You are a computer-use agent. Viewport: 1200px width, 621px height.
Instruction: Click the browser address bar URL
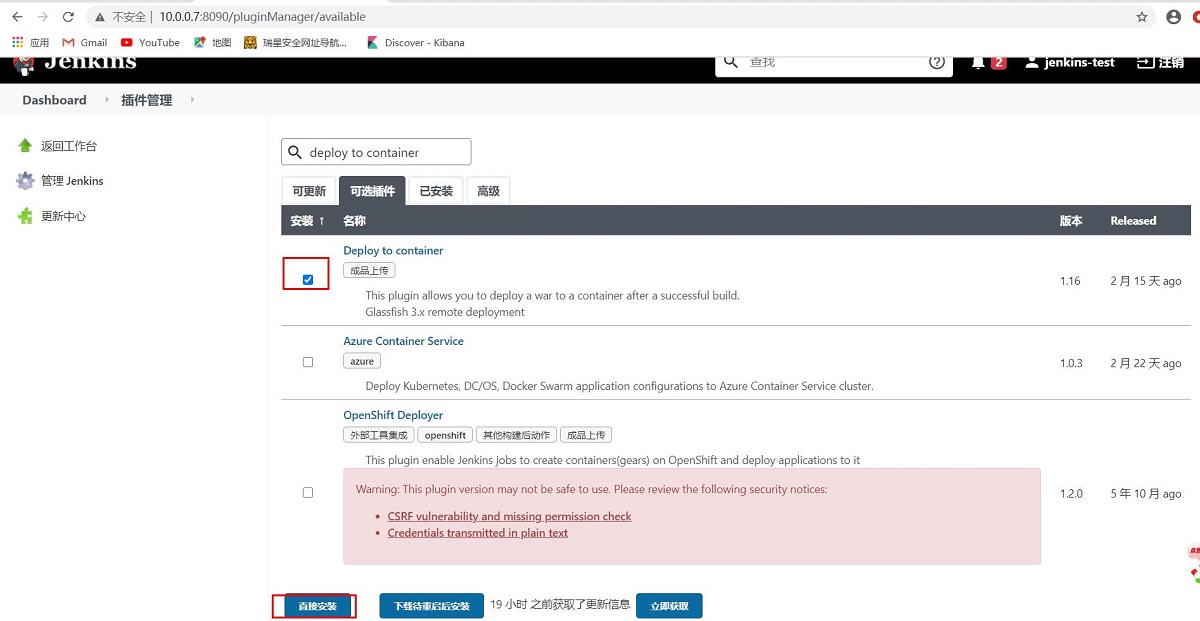point(262,17)
